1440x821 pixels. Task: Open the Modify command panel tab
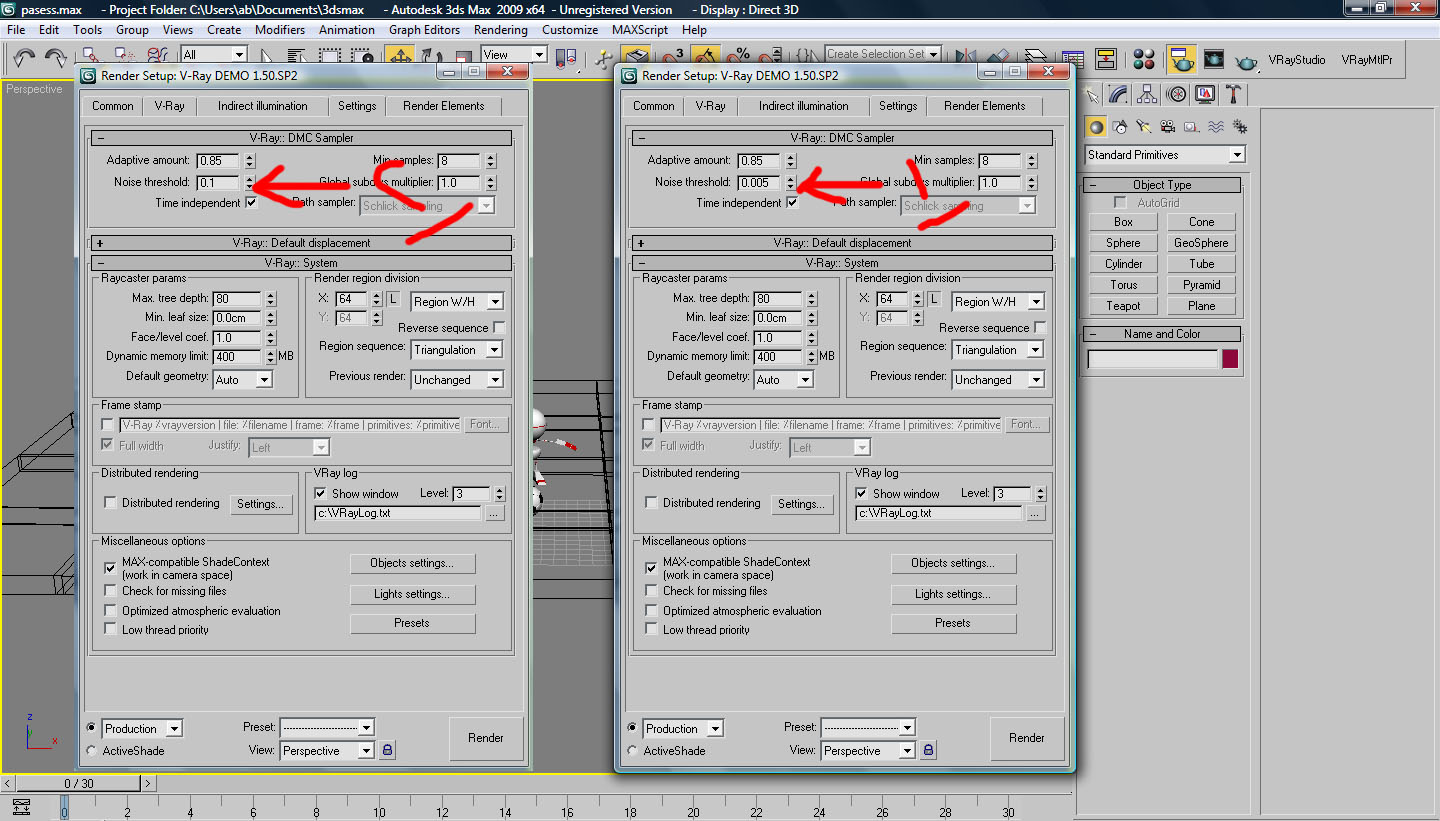pyautogui.click(x=1119, y=94)
